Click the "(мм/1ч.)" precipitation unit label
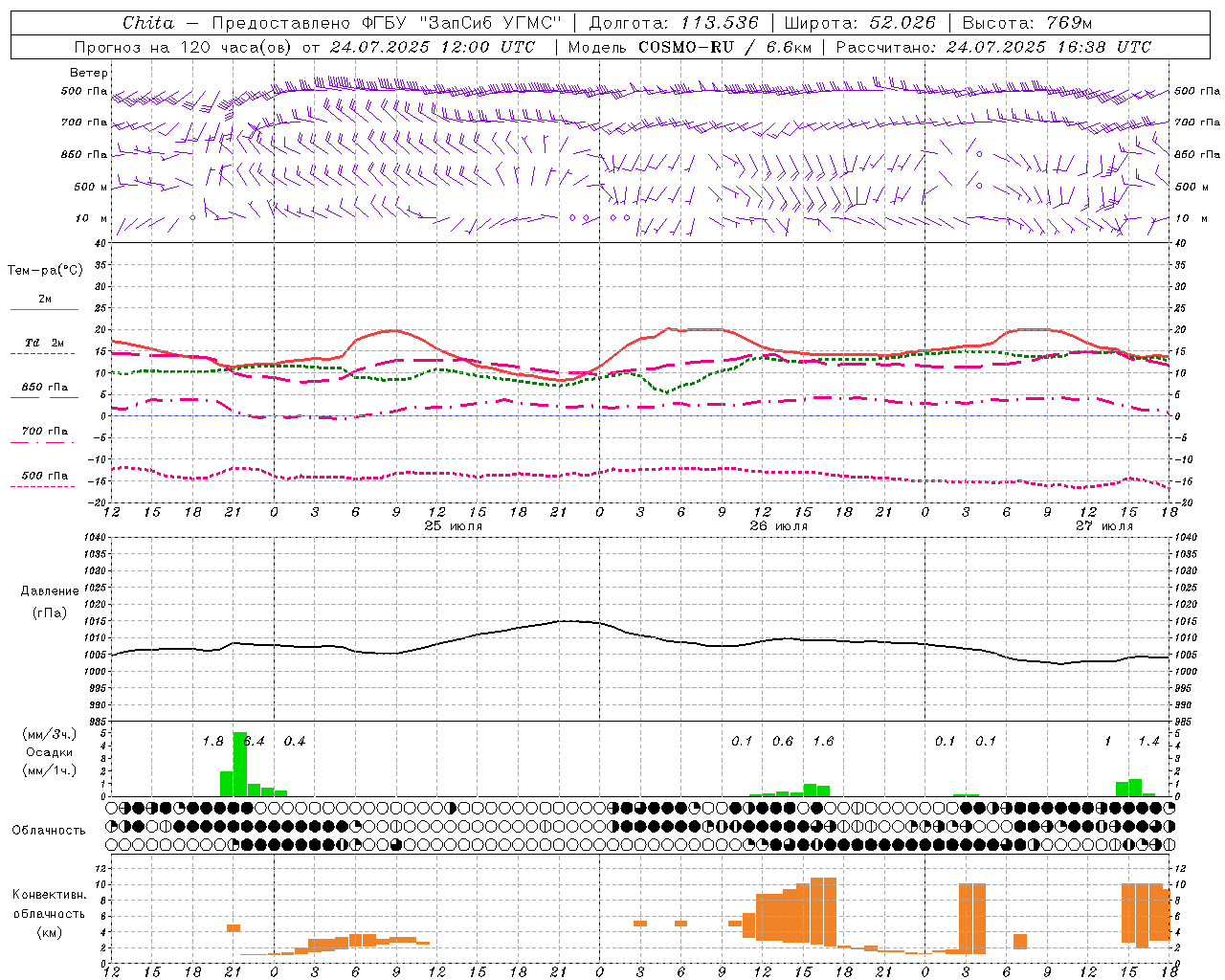 (49, 770)
